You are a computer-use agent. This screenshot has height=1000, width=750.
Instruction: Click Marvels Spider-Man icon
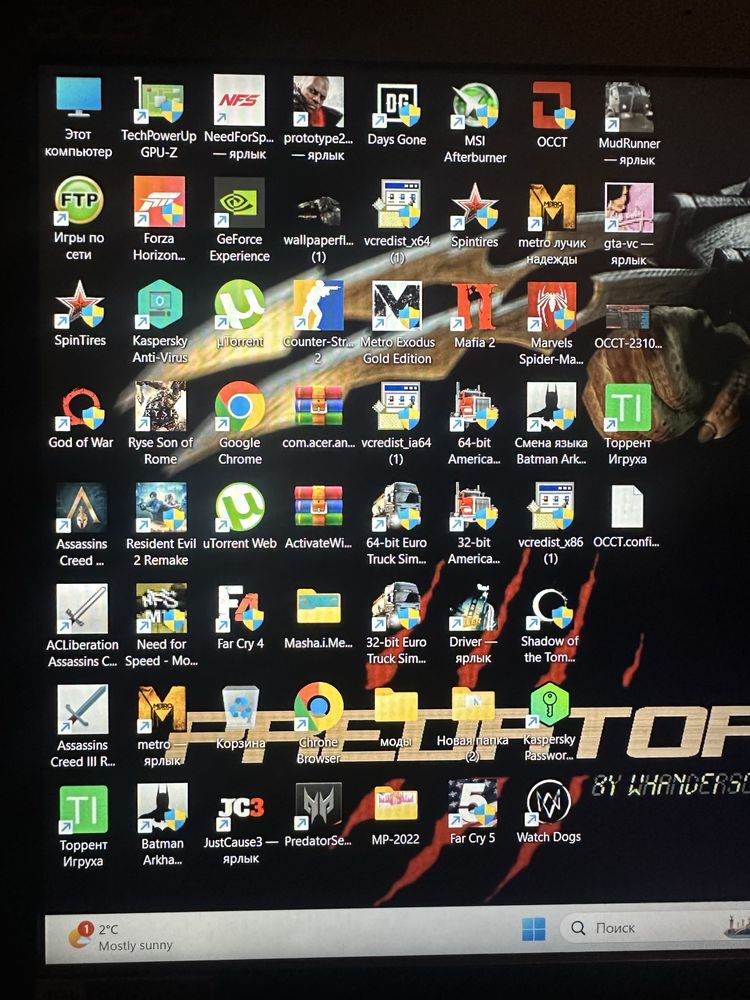[x=552, y=307]
